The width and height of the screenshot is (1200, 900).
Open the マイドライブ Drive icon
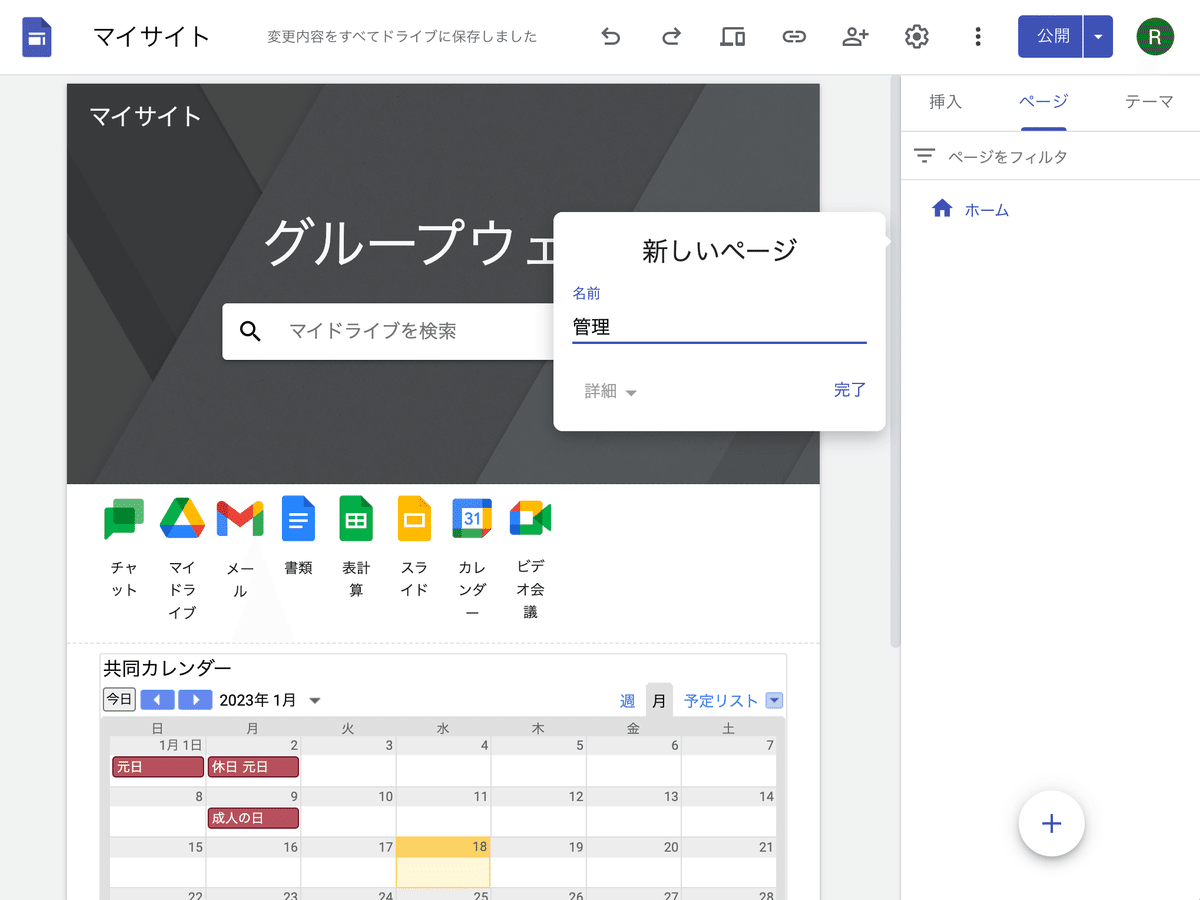(182, 518)
